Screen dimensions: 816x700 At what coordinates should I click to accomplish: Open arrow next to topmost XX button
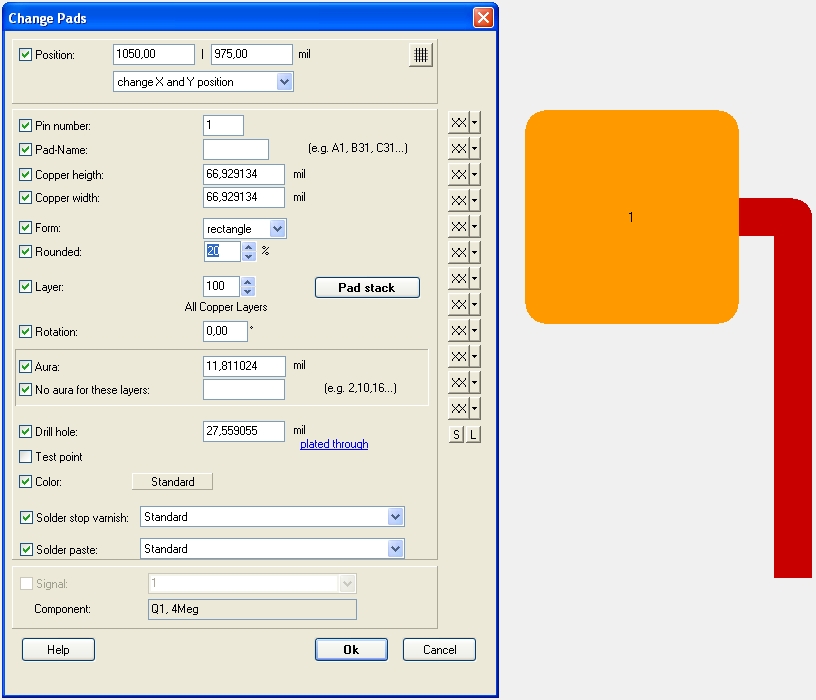point(475,122)
